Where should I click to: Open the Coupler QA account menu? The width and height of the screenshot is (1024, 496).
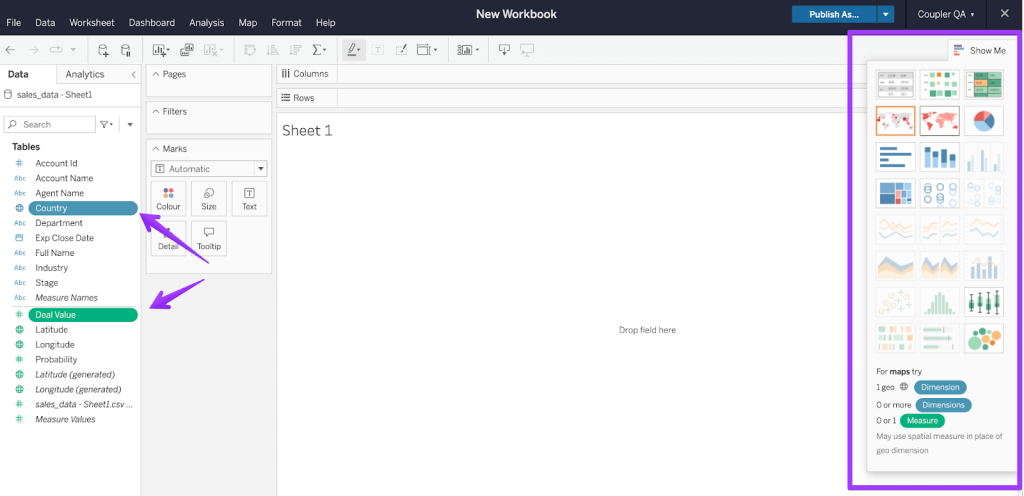click(x=946, y=14)
